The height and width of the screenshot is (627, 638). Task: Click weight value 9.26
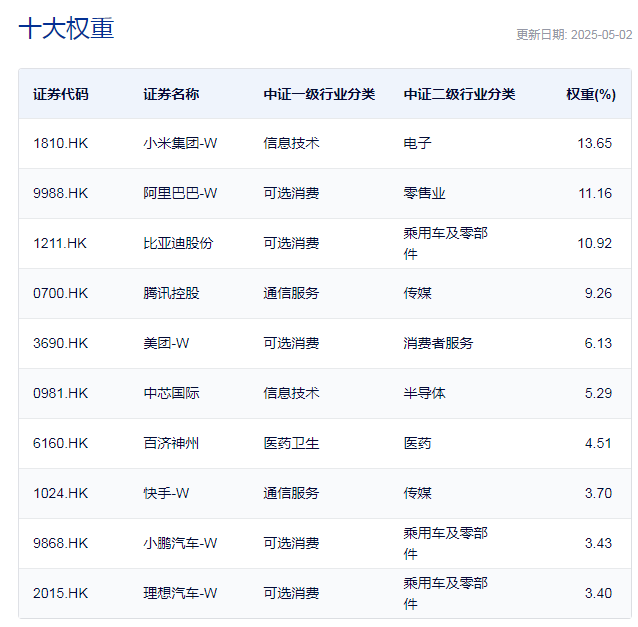coord(598,293)
